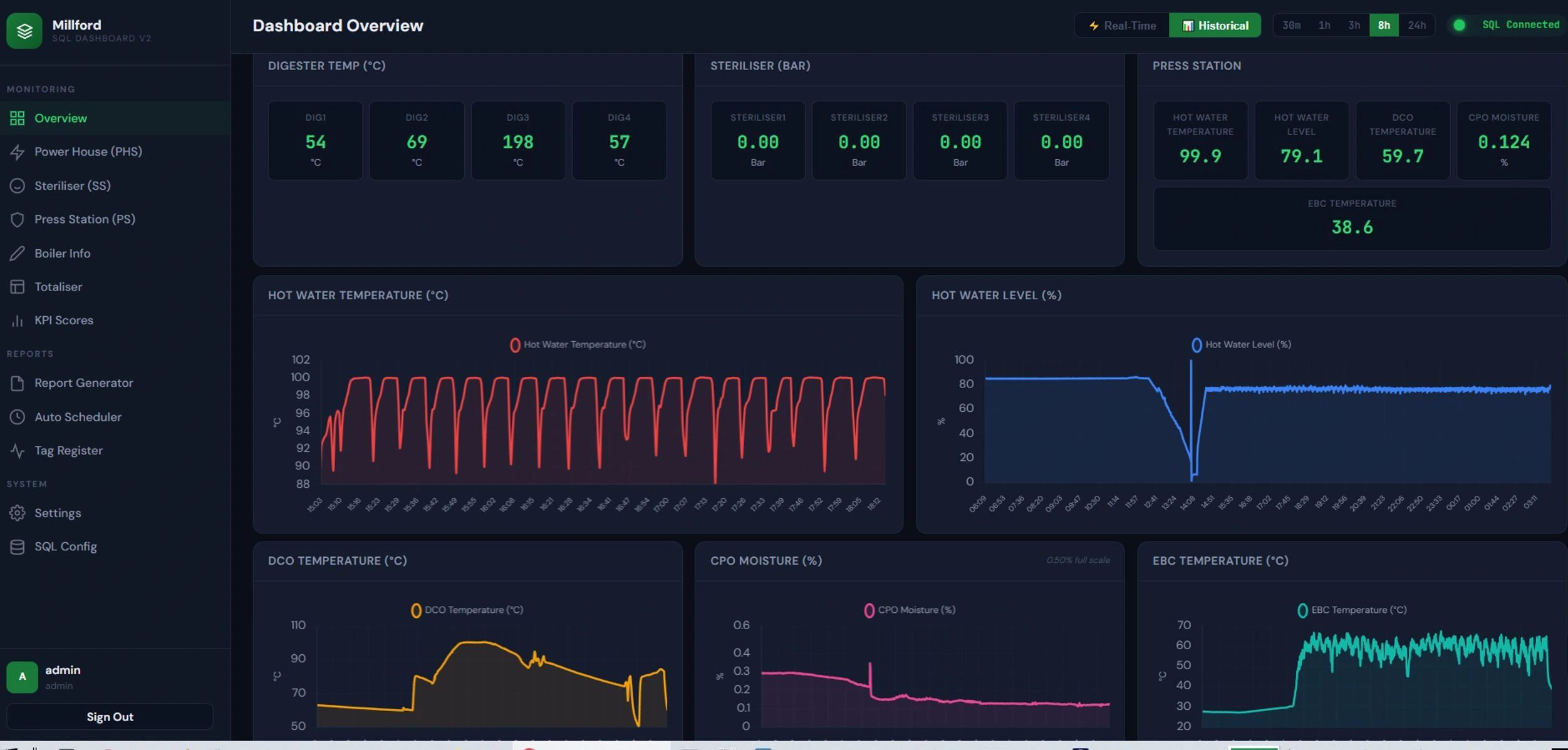Click the Totaliser table layout icon
Image resolution: width=1568 pixels, height=750 pixels.
pyautogui.click(x=17, y=287)
